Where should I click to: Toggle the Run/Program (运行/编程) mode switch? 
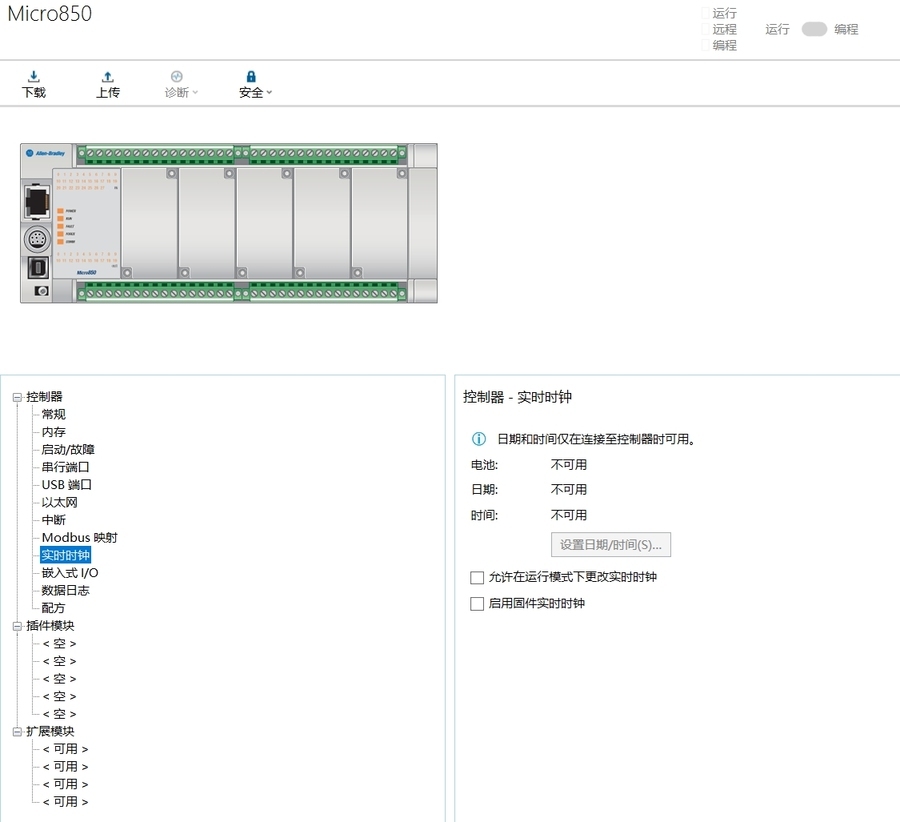[814, 29]
